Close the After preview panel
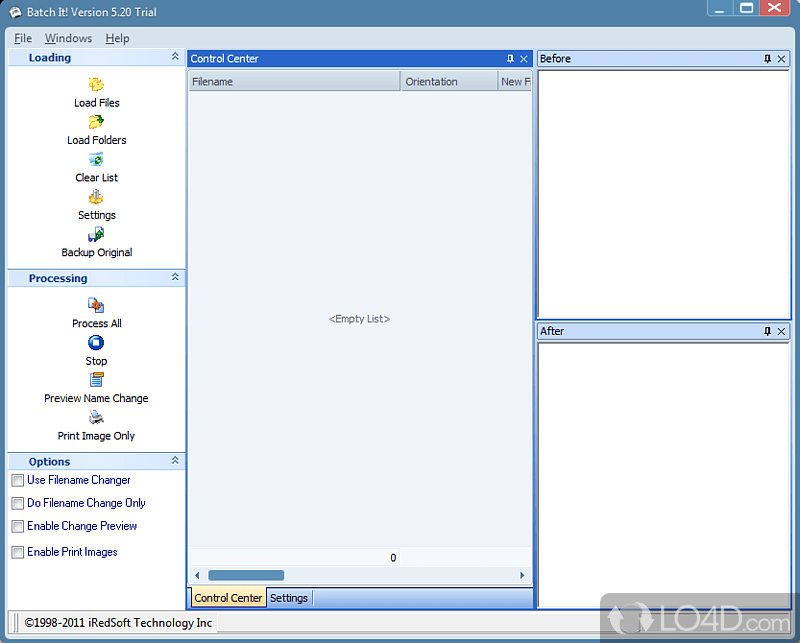 781,331
